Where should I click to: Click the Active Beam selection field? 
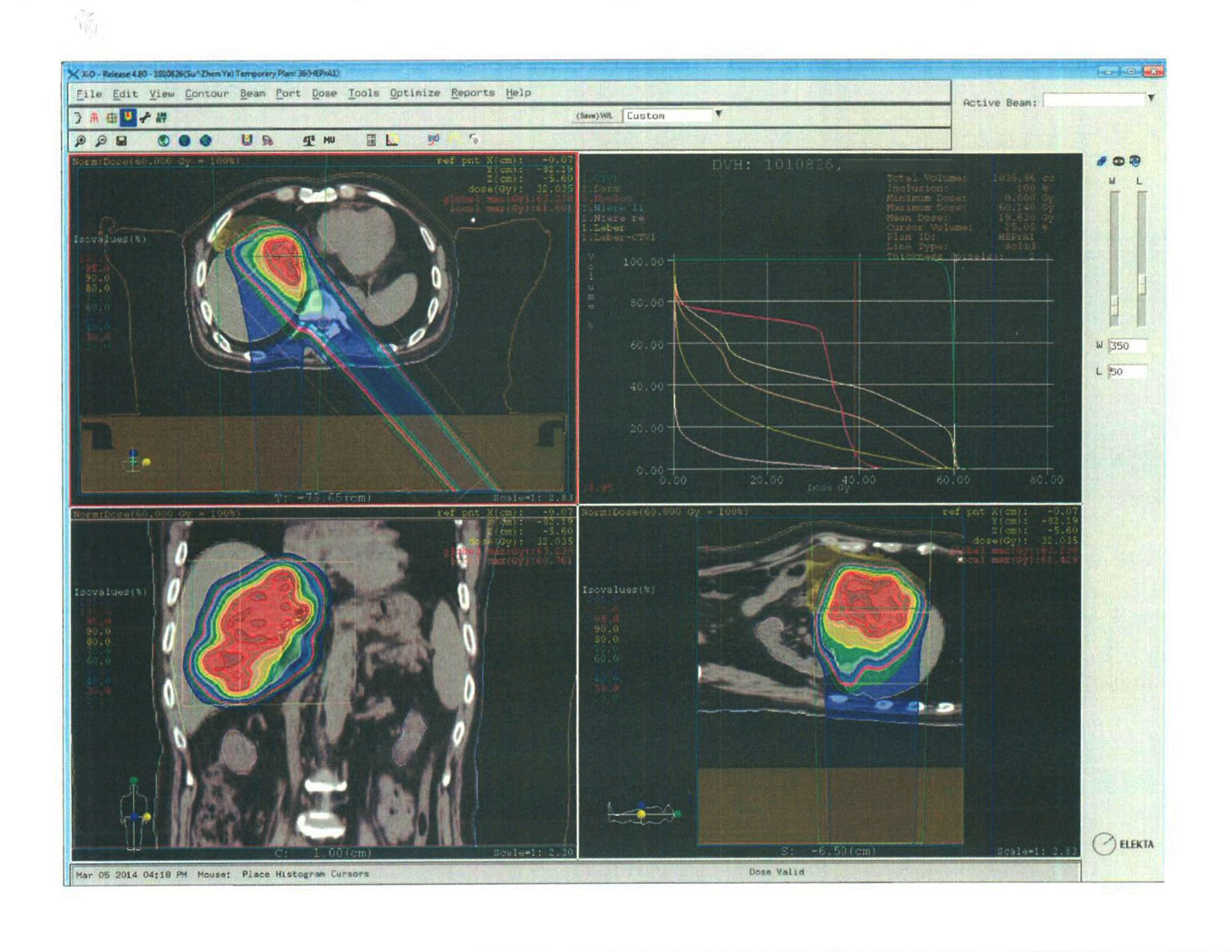coord(1093,100)
